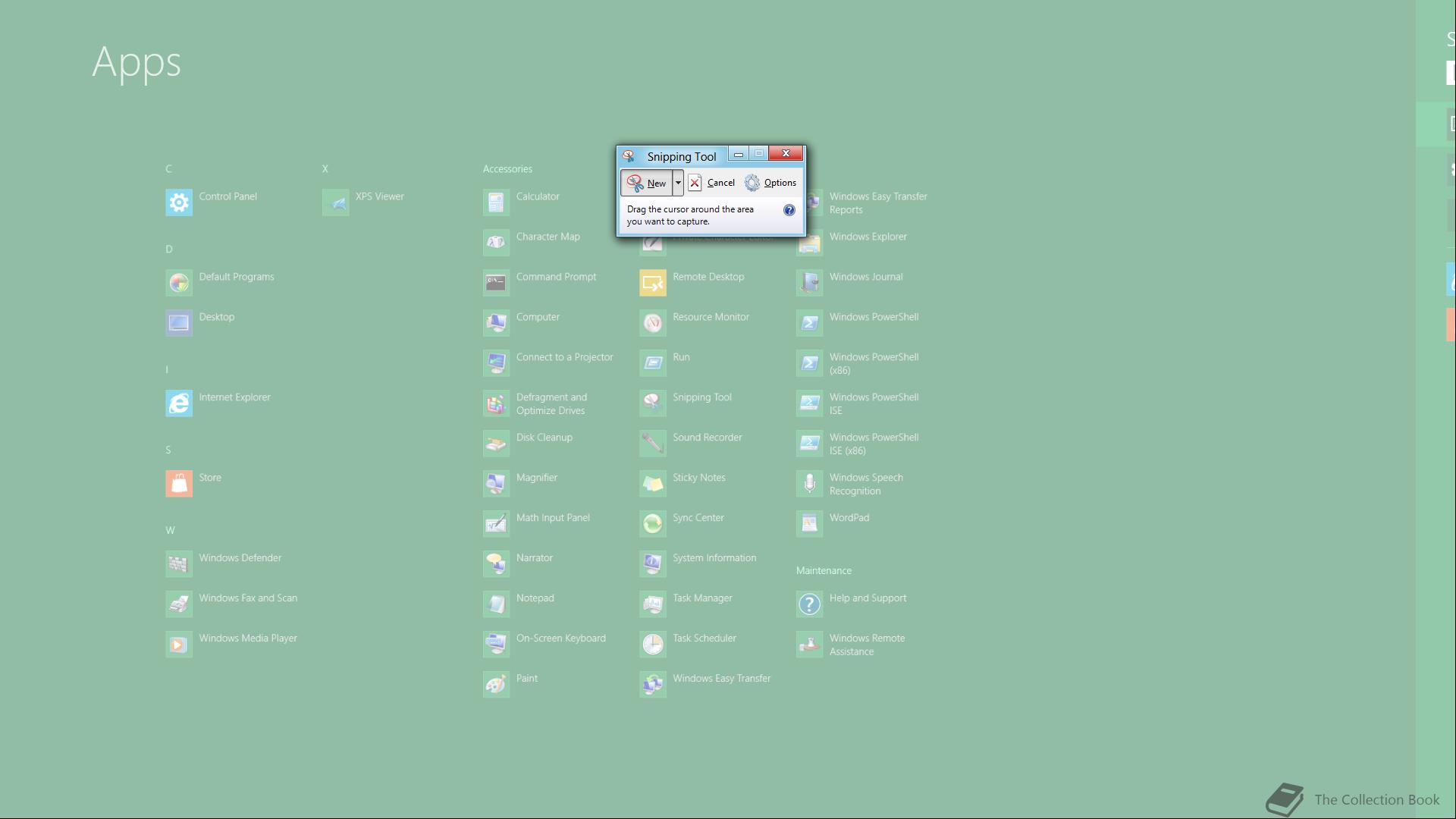The image size is (1456, 819).
Task: Minimize the Snipping Tool window
Action: tap(738, 154)
